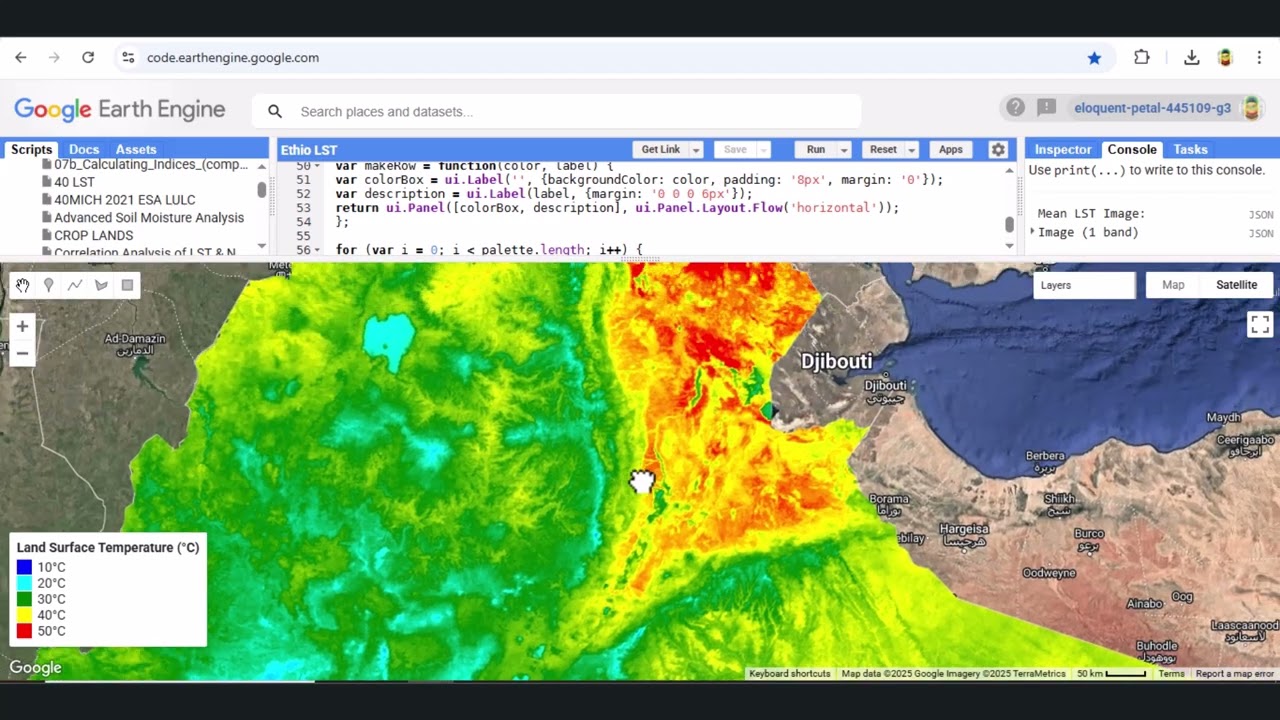
Task: Click the Run button
Action: point(816,150)
